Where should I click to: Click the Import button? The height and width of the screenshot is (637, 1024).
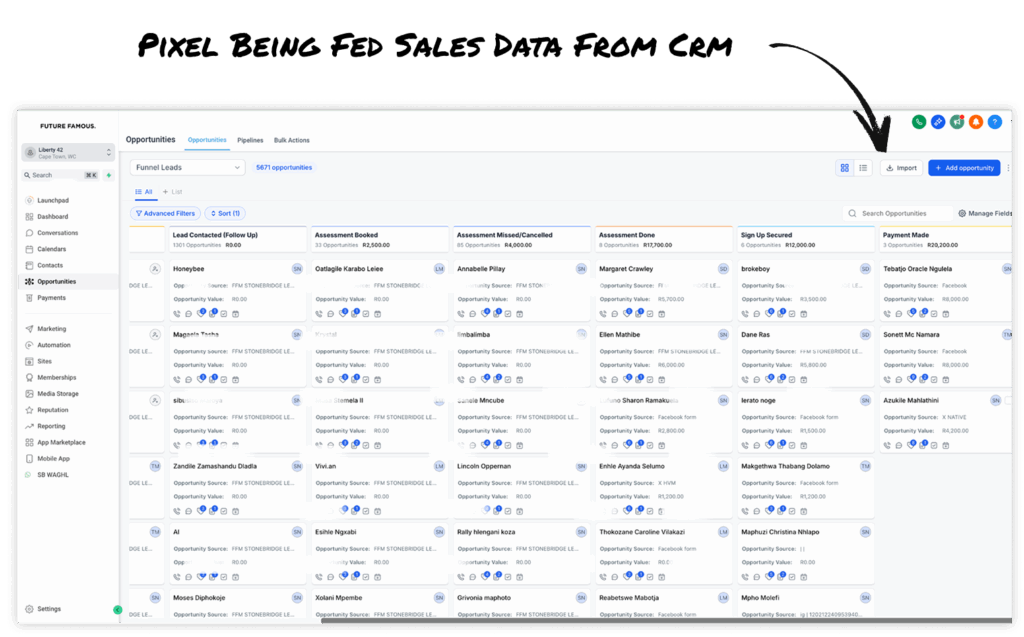coord(901,168)
